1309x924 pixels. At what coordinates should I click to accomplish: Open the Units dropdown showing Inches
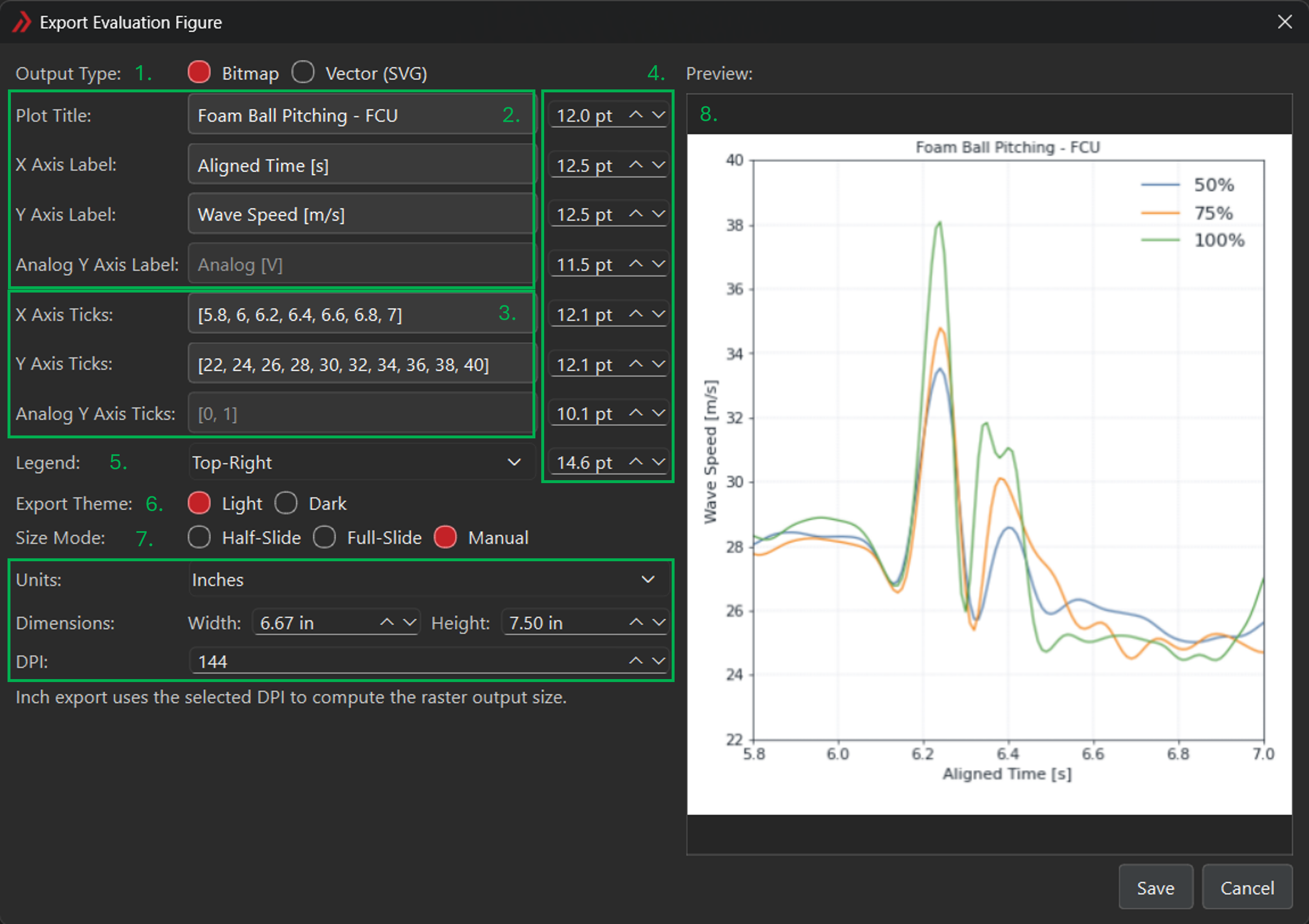(x=429, y=580)
